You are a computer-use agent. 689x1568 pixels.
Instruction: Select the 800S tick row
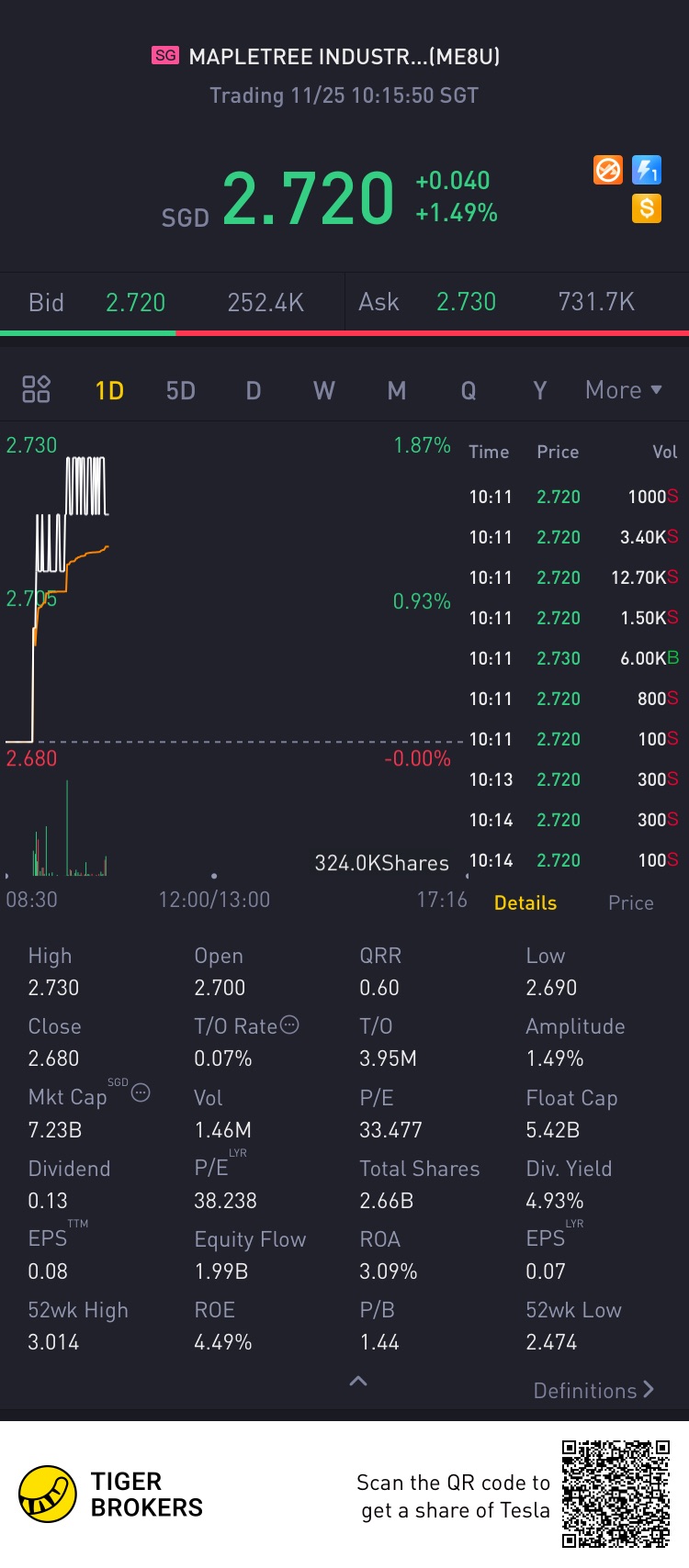[x=573, y=699]
